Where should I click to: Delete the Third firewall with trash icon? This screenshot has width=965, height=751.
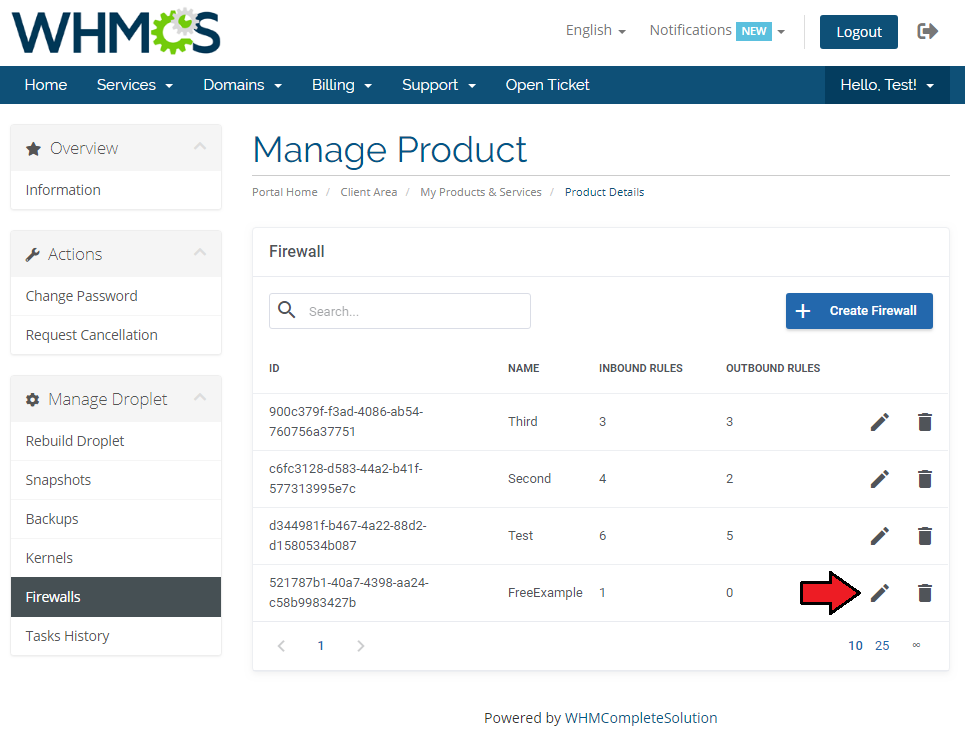pos(924,422)
